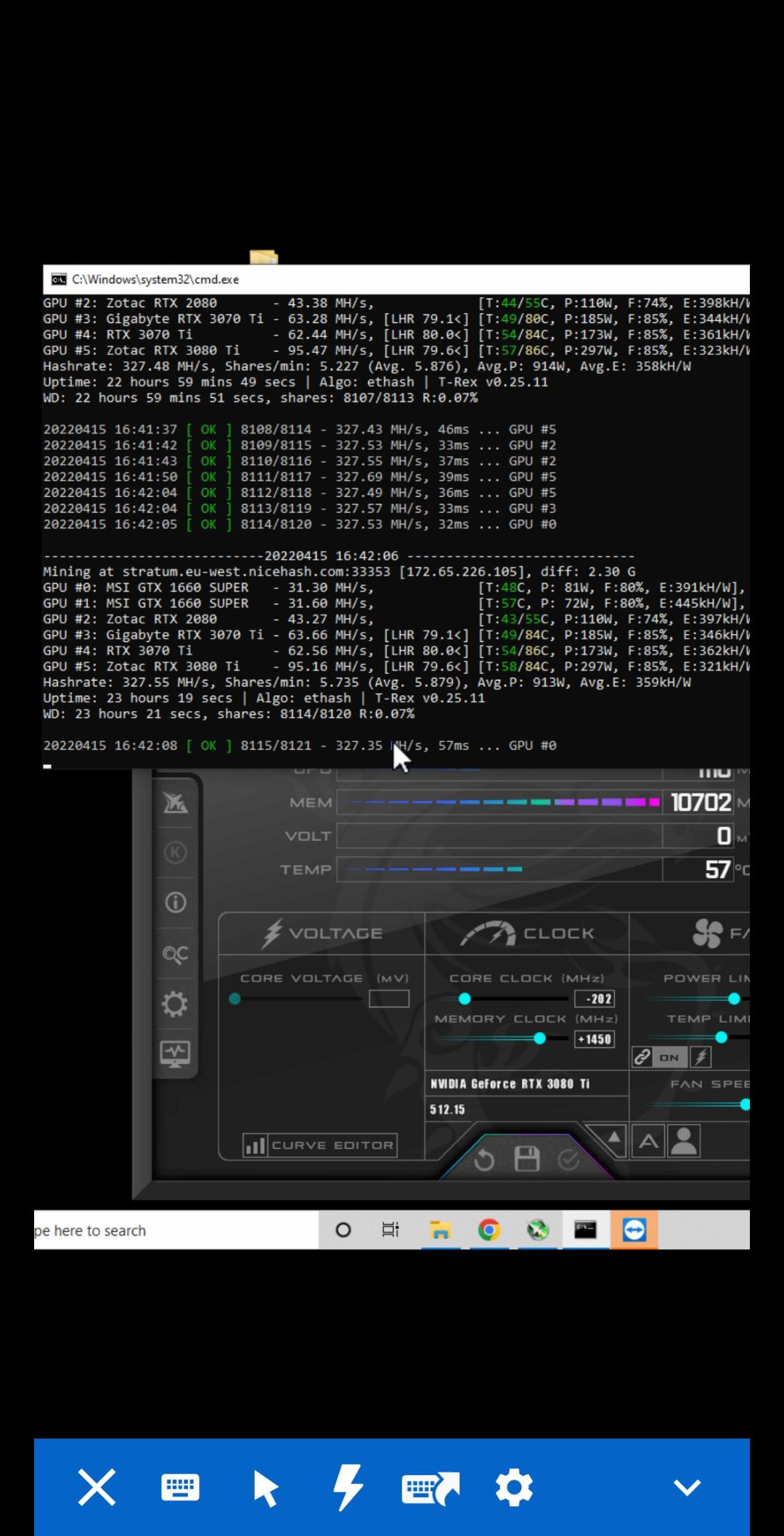Screen dimensions: 784x1536
Task: Open Google Chrome from the taskbar
Action: pyautogui.click(x=489, y=1230)
